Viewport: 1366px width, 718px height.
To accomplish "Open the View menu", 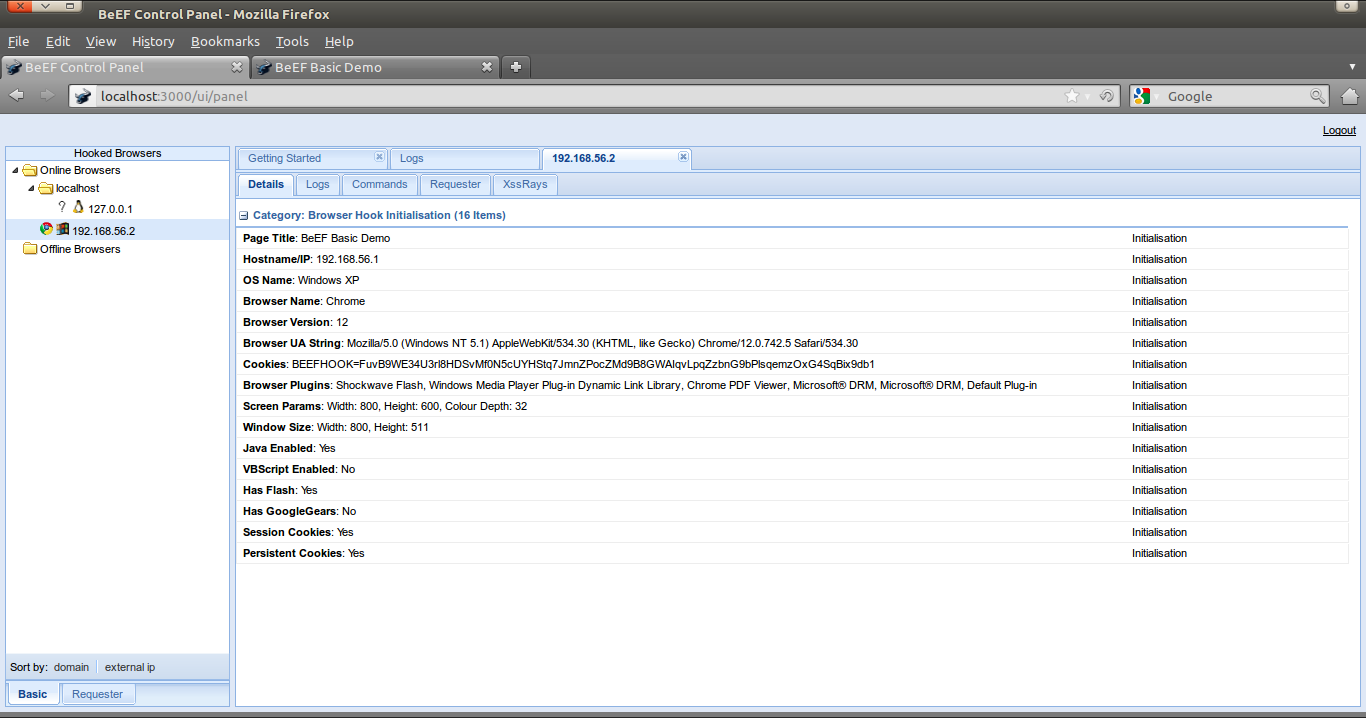I will [x=101, y=41].
